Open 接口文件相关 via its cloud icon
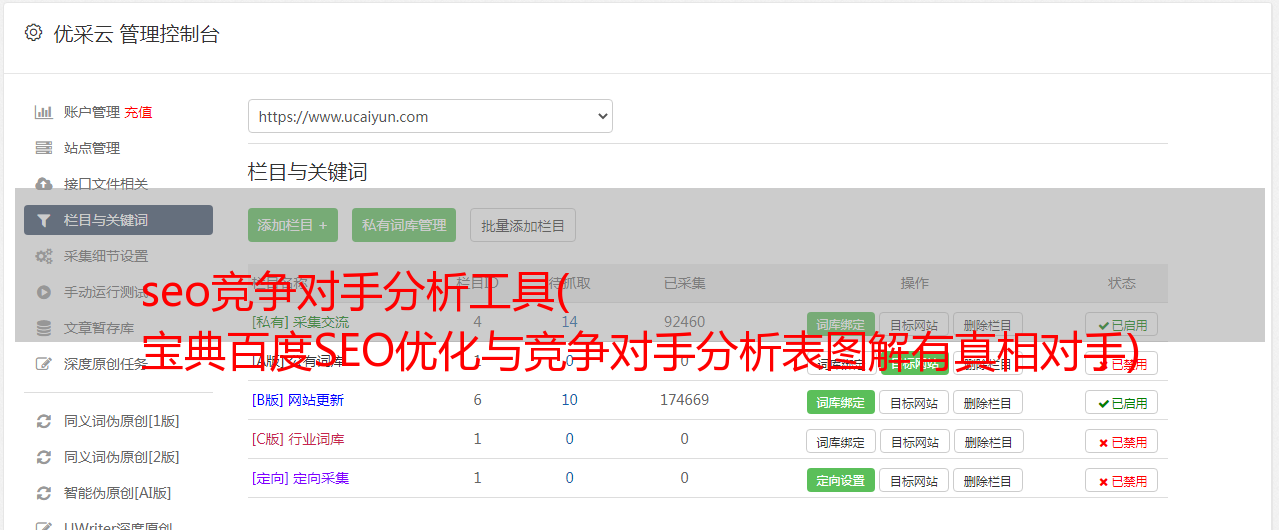This screenshot has height=530, width=1279. click(44, 184)
